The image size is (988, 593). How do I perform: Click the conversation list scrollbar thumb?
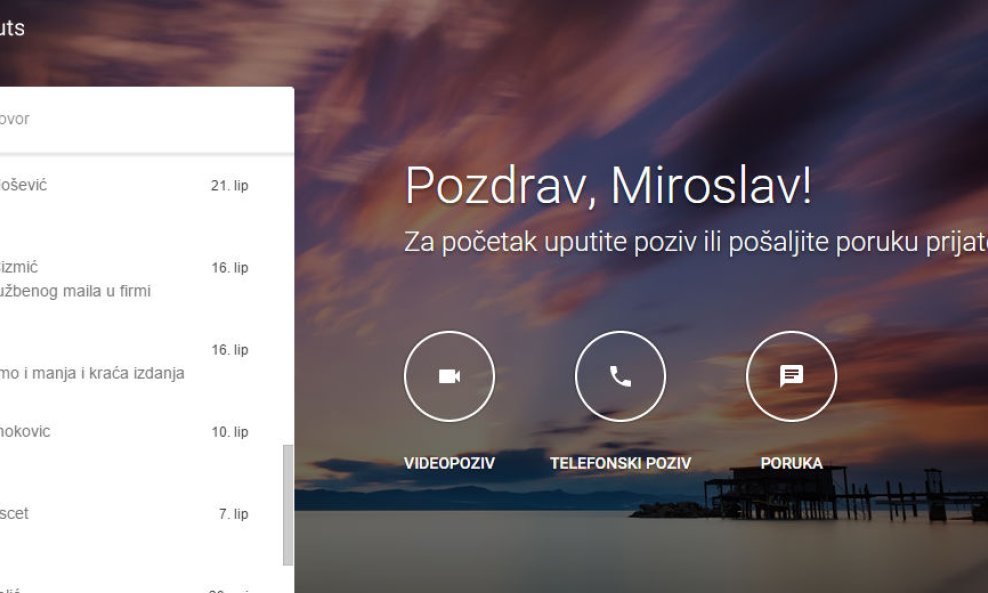[x=288, y=505]
